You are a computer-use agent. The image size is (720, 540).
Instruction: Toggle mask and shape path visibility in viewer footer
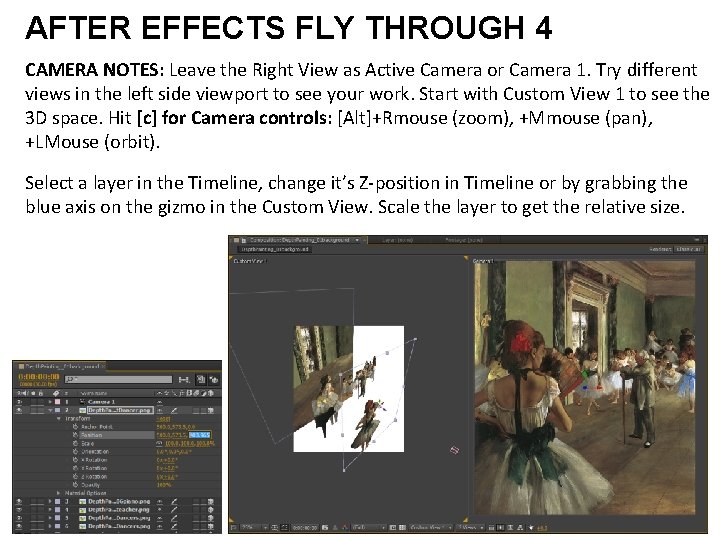tap(284, 528)
